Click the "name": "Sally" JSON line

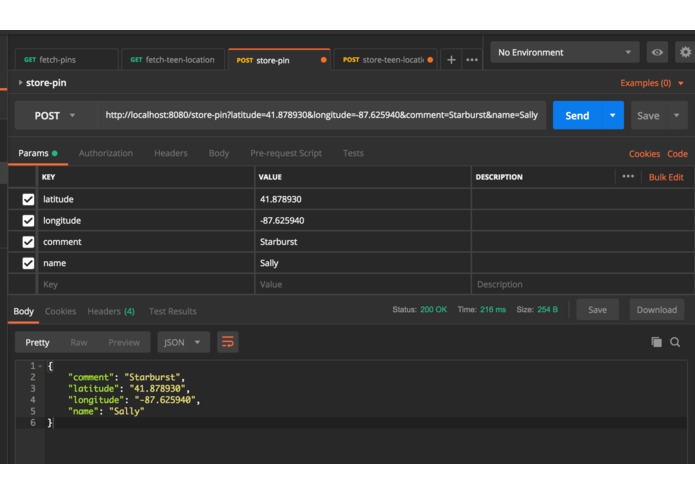tap(106, 411)
